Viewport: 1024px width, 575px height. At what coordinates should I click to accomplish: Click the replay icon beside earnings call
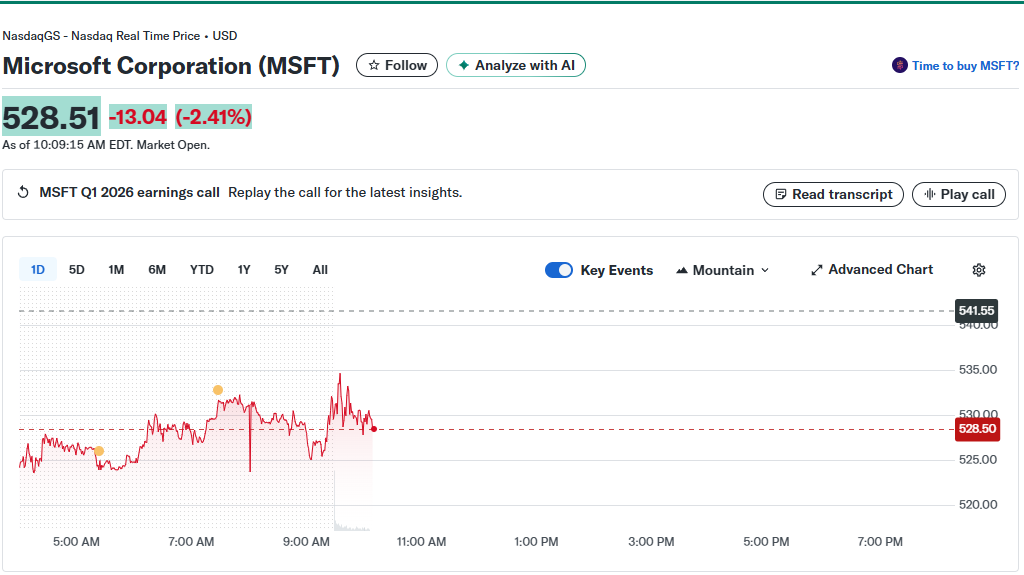[23, 192]
